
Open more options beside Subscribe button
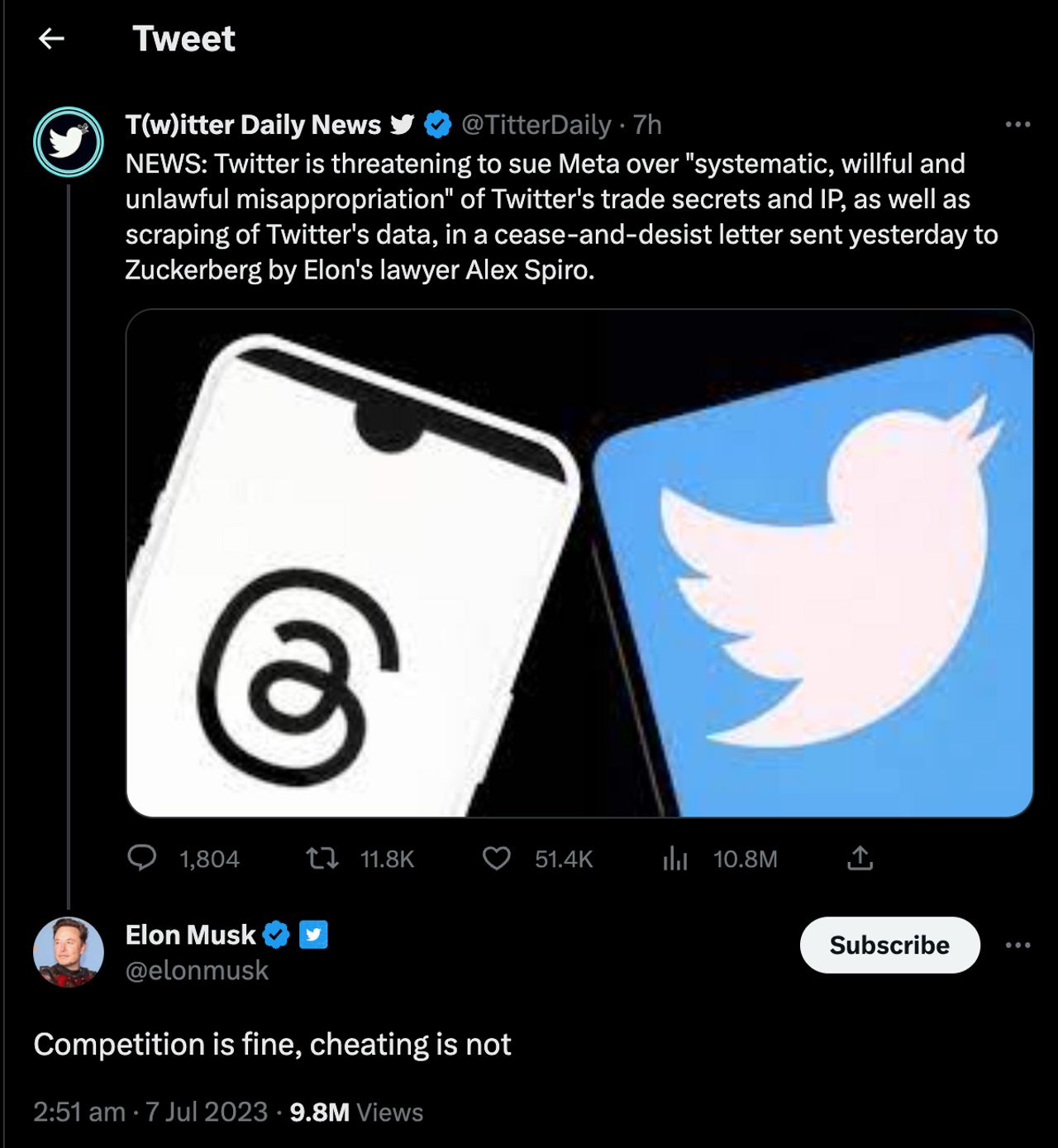(x=1017, y=945)
